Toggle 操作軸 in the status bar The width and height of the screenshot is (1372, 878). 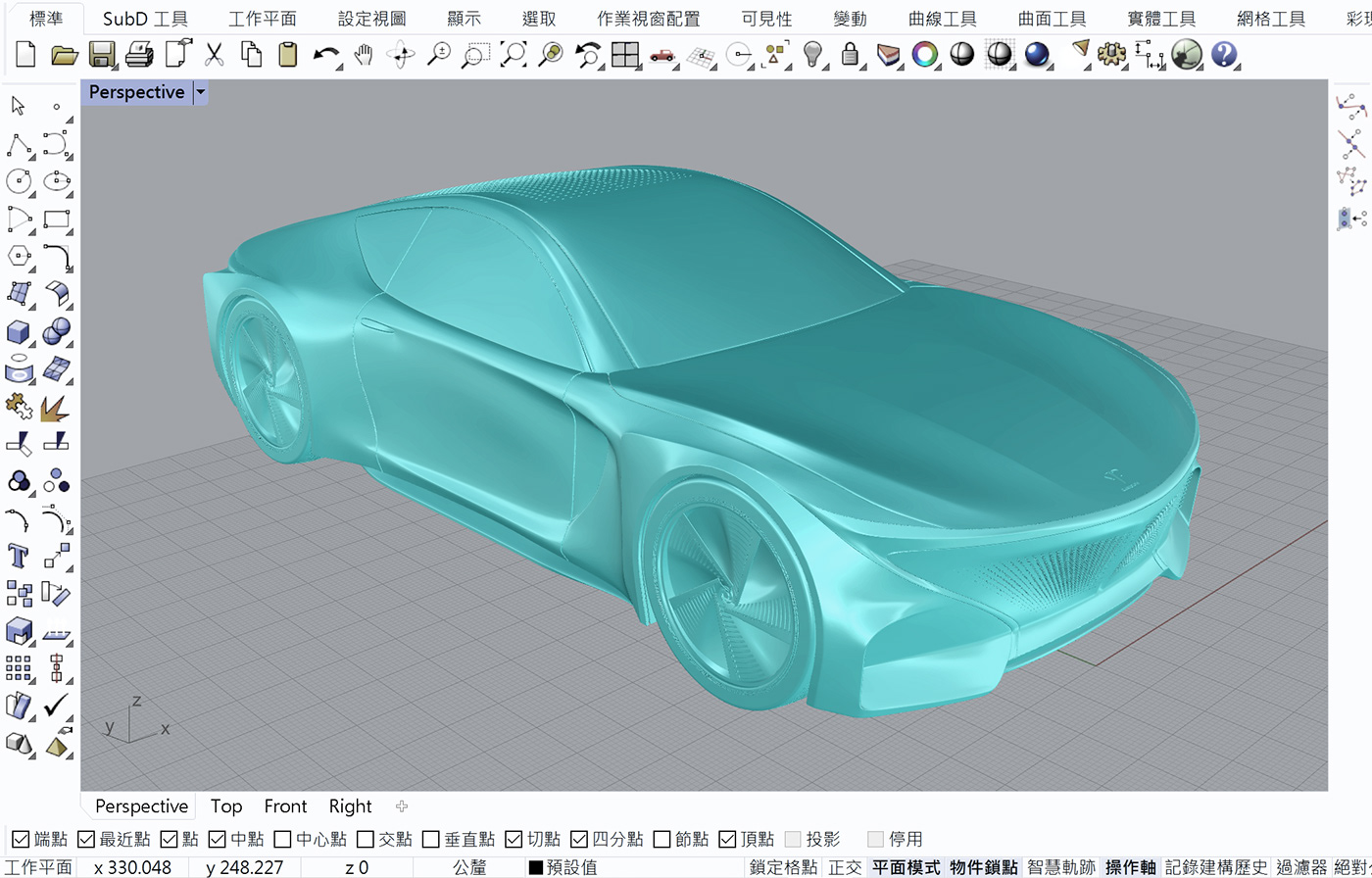pyautogui.click(x=1129, y=866)
